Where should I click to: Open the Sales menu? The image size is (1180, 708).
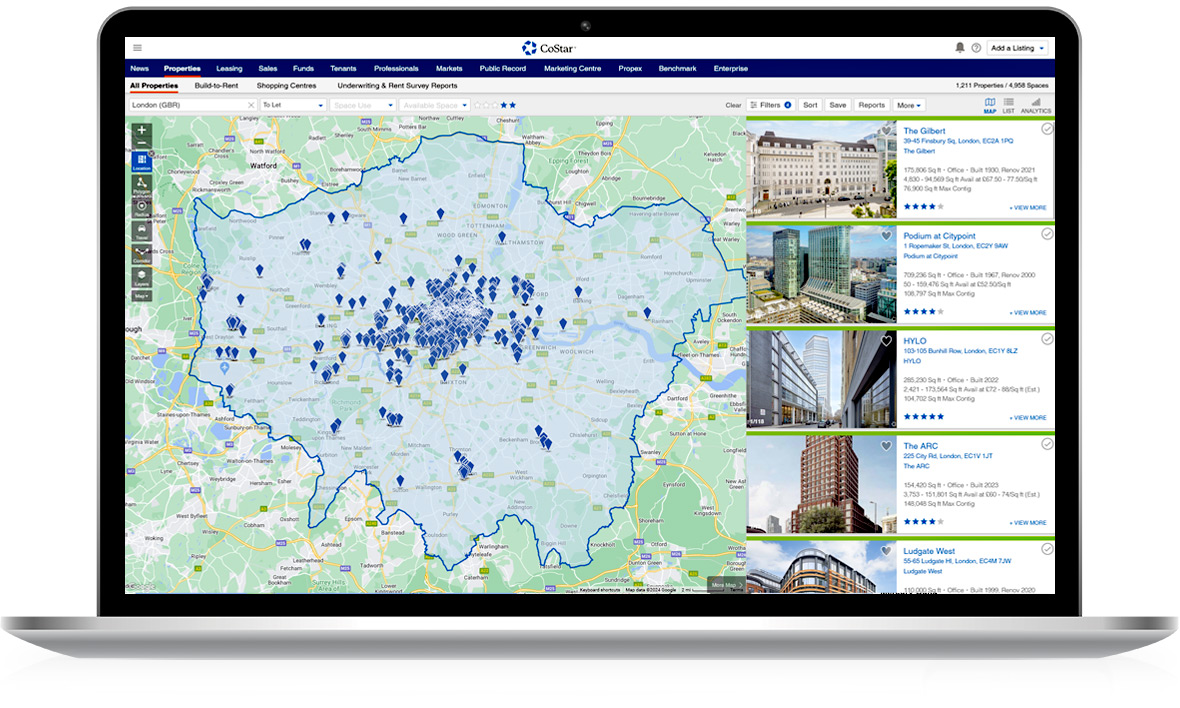(268, 68)
